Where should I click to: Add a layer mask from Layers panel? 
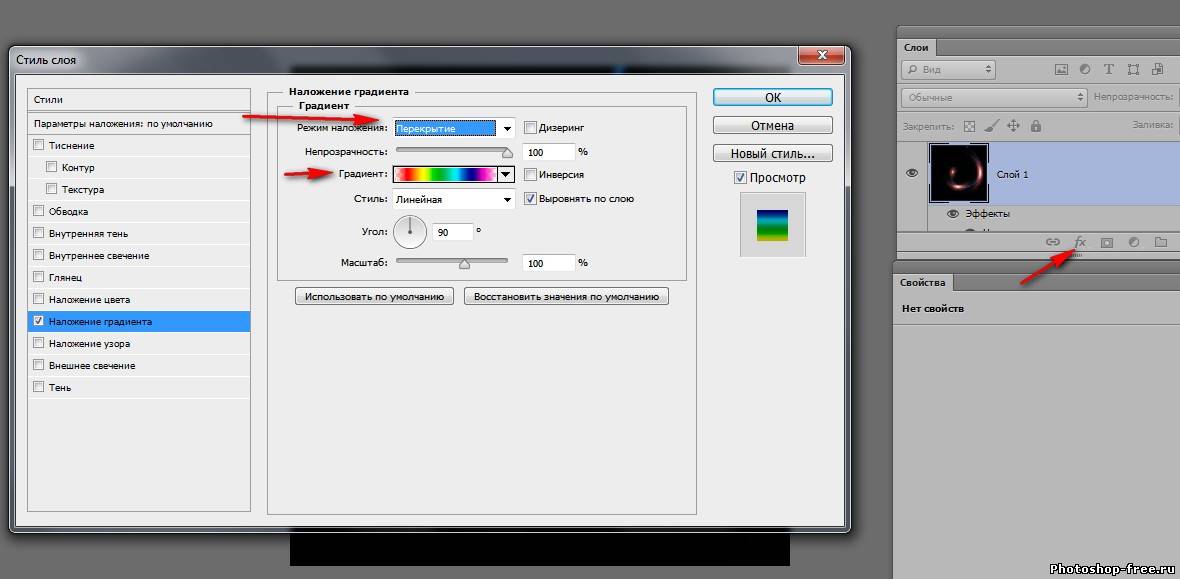point(1107,242)
